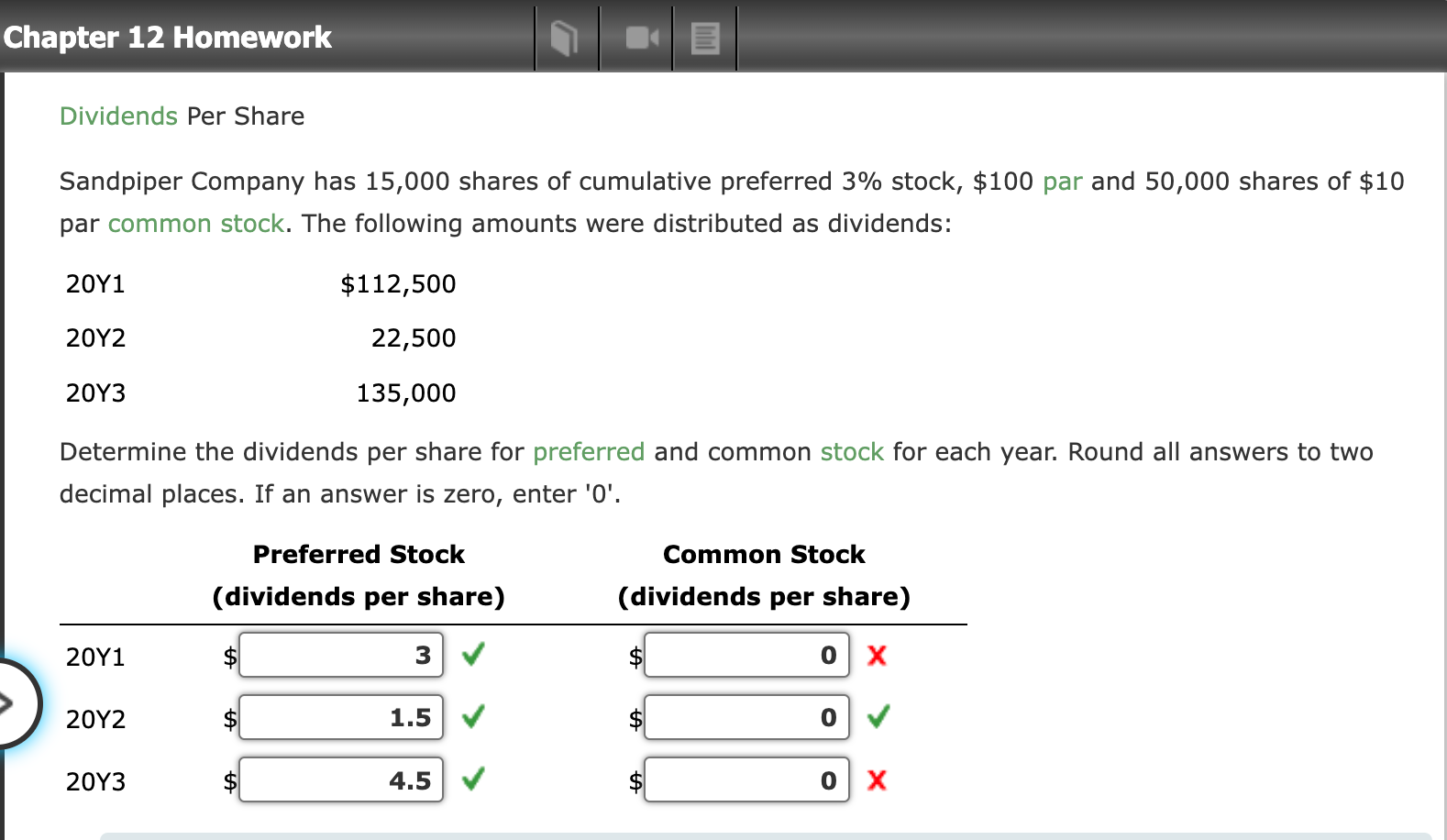Open the green "Dividends" glossary link
1447x840 pixels.
118,116
